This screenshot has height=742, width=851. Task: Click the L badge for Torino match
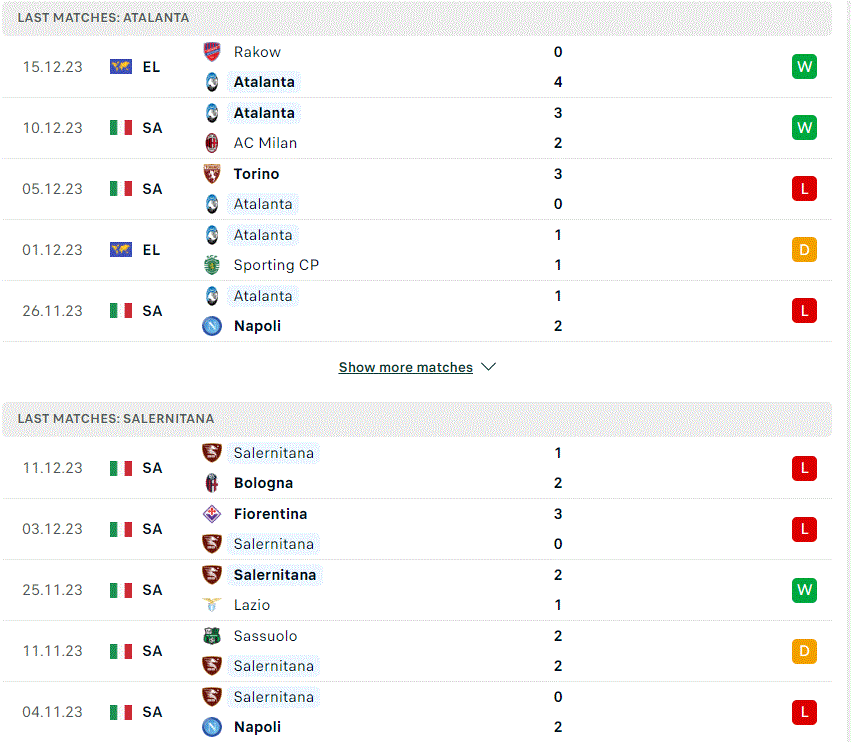click(804, 189)
